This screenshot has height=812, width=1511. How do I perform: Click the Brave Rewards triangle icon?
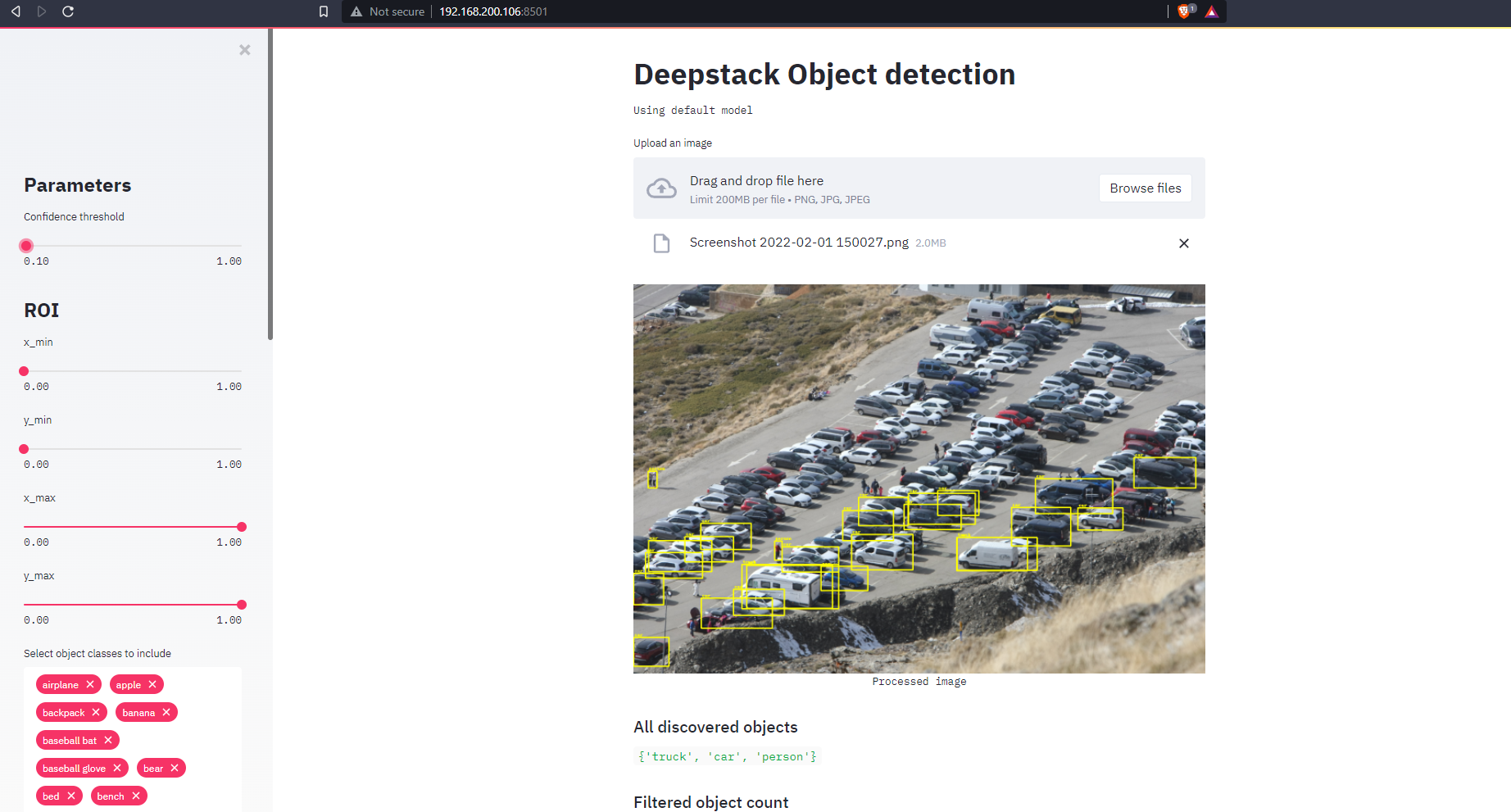(1212, 11)
